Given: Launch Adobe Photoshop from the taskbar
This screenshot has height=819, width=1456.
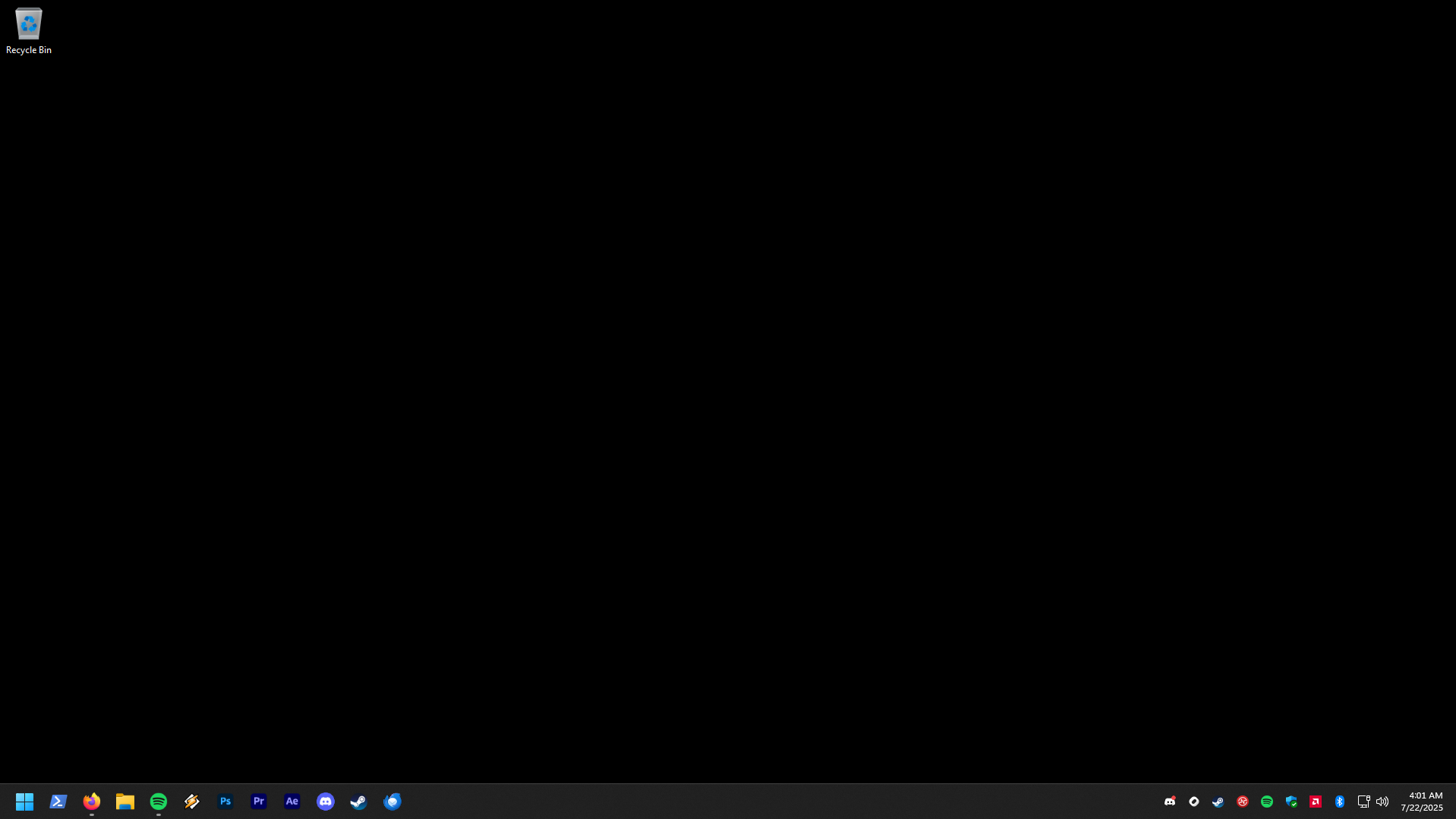Looking at the screenshot, I should [225, 802].
